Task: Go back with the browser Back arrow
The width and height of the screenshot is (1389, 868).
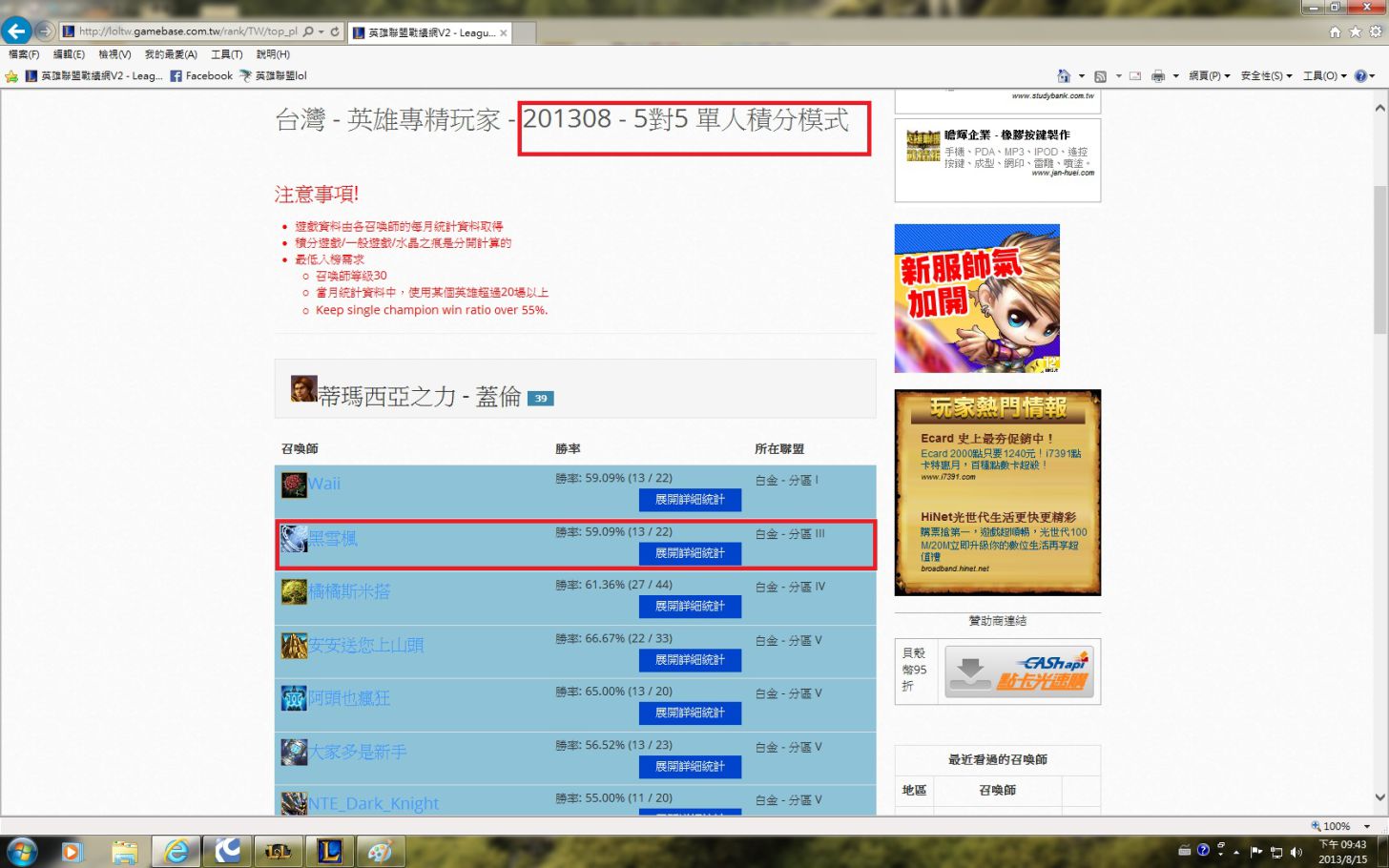Action: 16,31
